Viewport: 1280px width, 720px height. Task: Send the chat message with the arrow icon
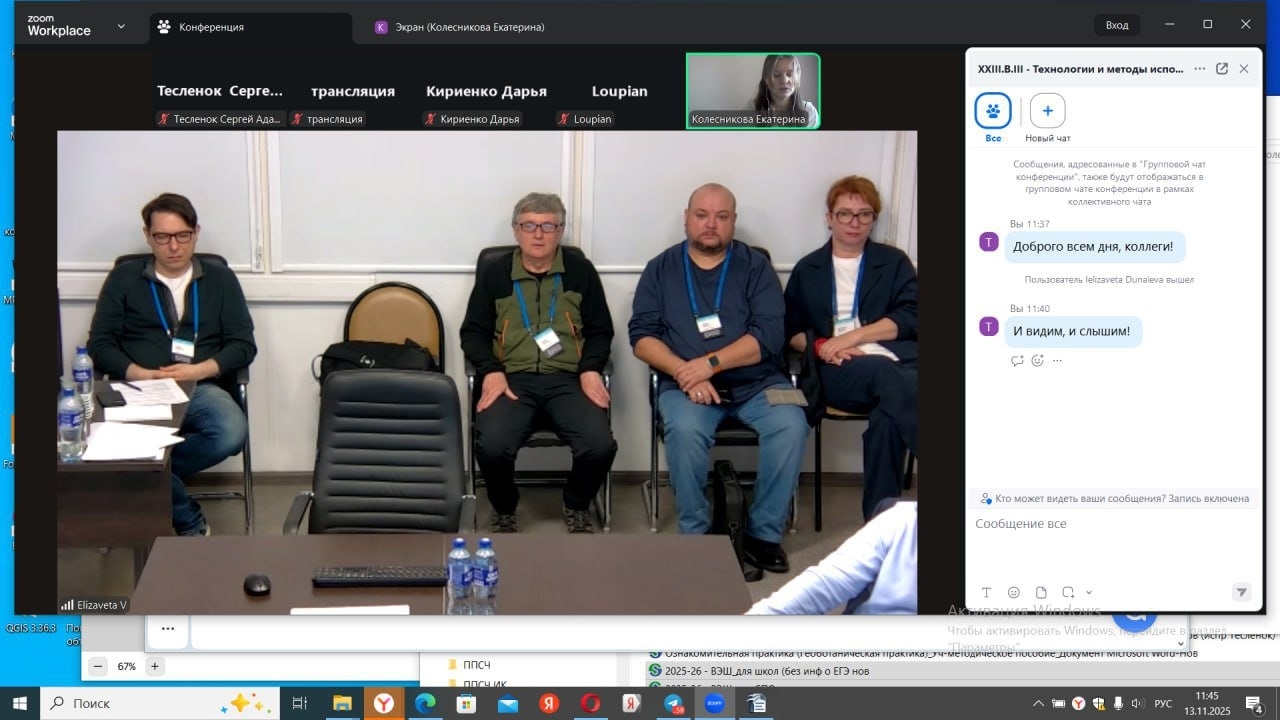coord(1241,592)
